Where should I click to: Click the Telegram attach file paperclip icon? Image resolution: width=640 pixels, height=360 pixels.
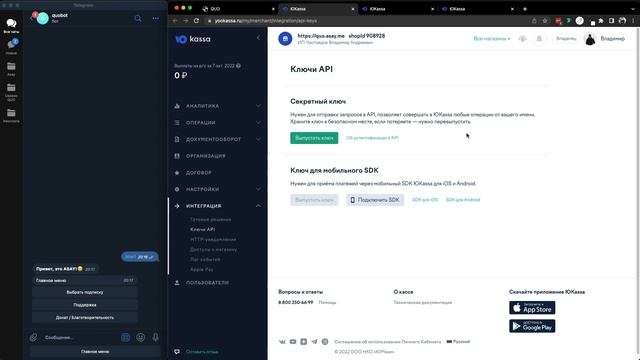[x=33, y=337]
